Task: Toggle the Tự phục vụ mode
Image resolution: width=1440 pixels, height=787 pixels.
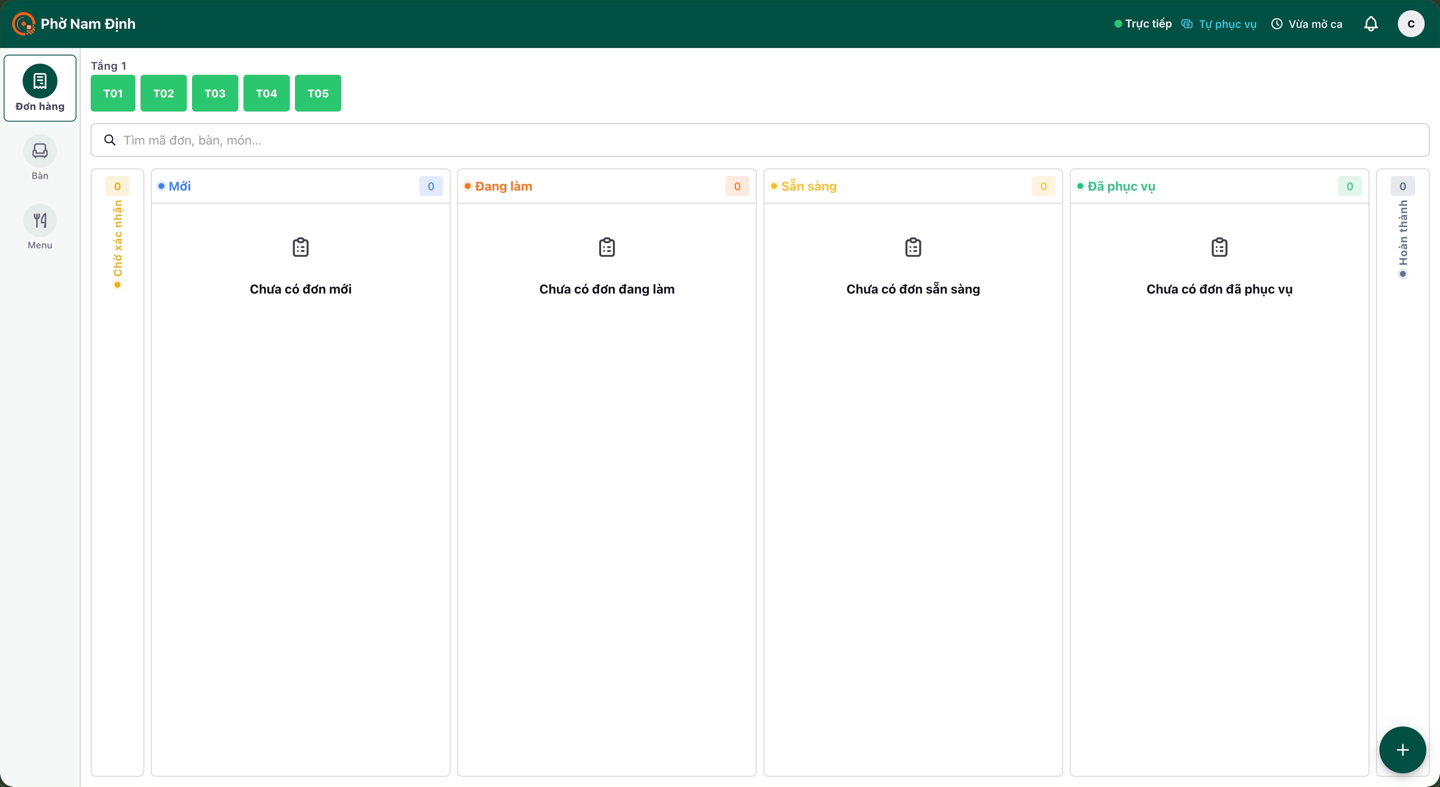Action: tap(1219, 24)
